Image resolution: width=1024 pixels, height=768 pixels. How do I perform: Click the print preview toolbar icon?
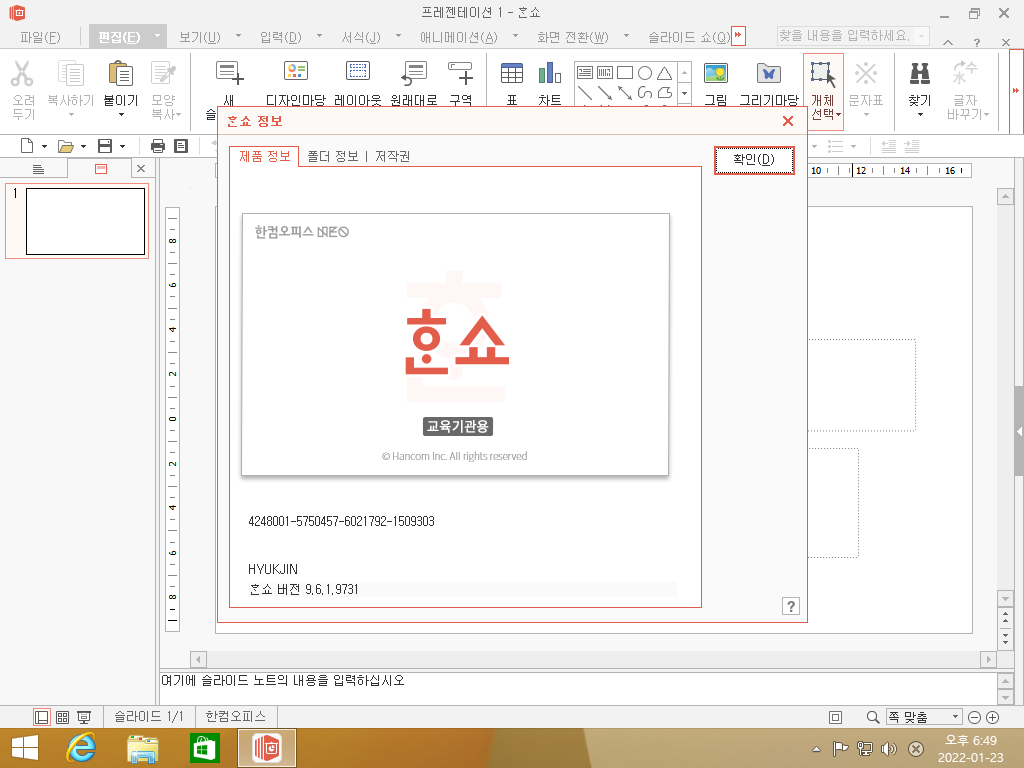(181, 146)
